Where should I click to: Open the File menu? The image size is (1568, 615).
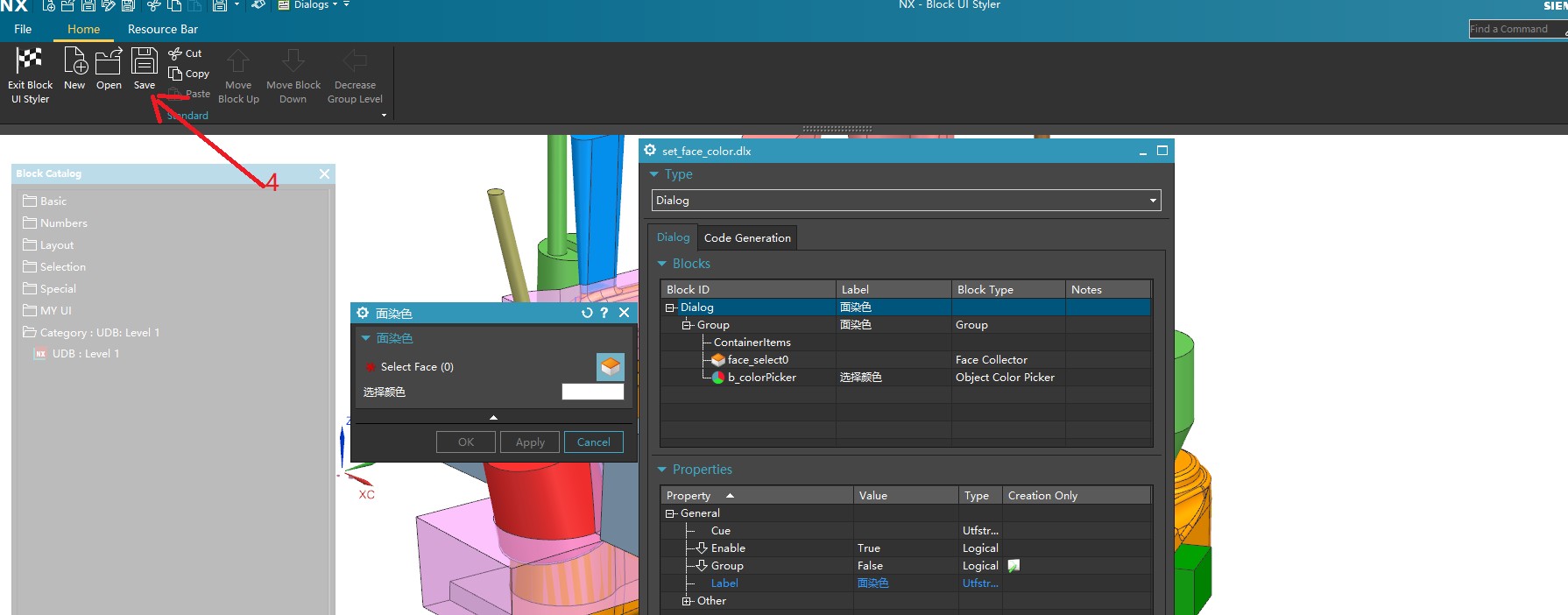click(23, 29)
